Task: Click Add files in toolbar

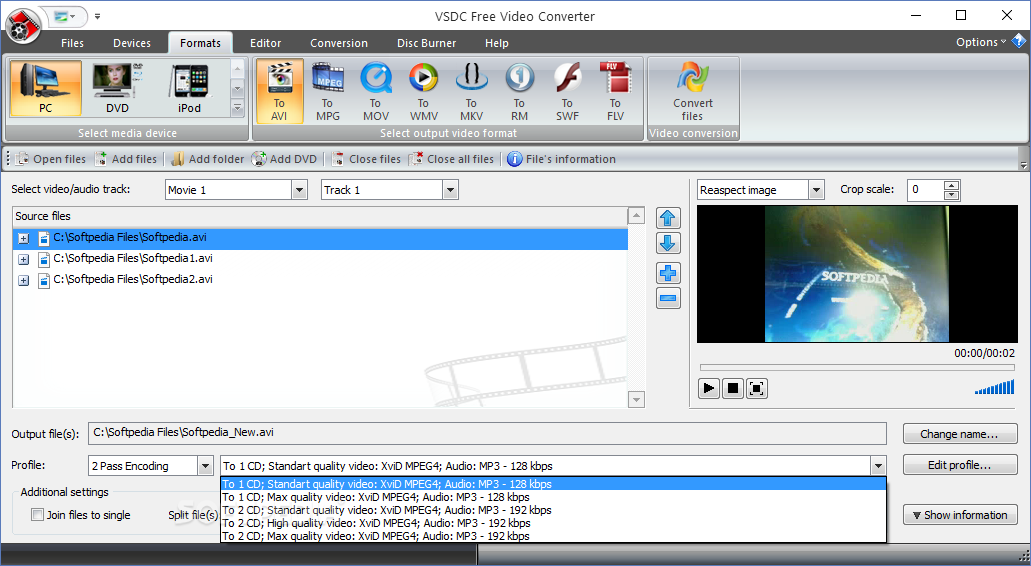Action: click(126, 159)
